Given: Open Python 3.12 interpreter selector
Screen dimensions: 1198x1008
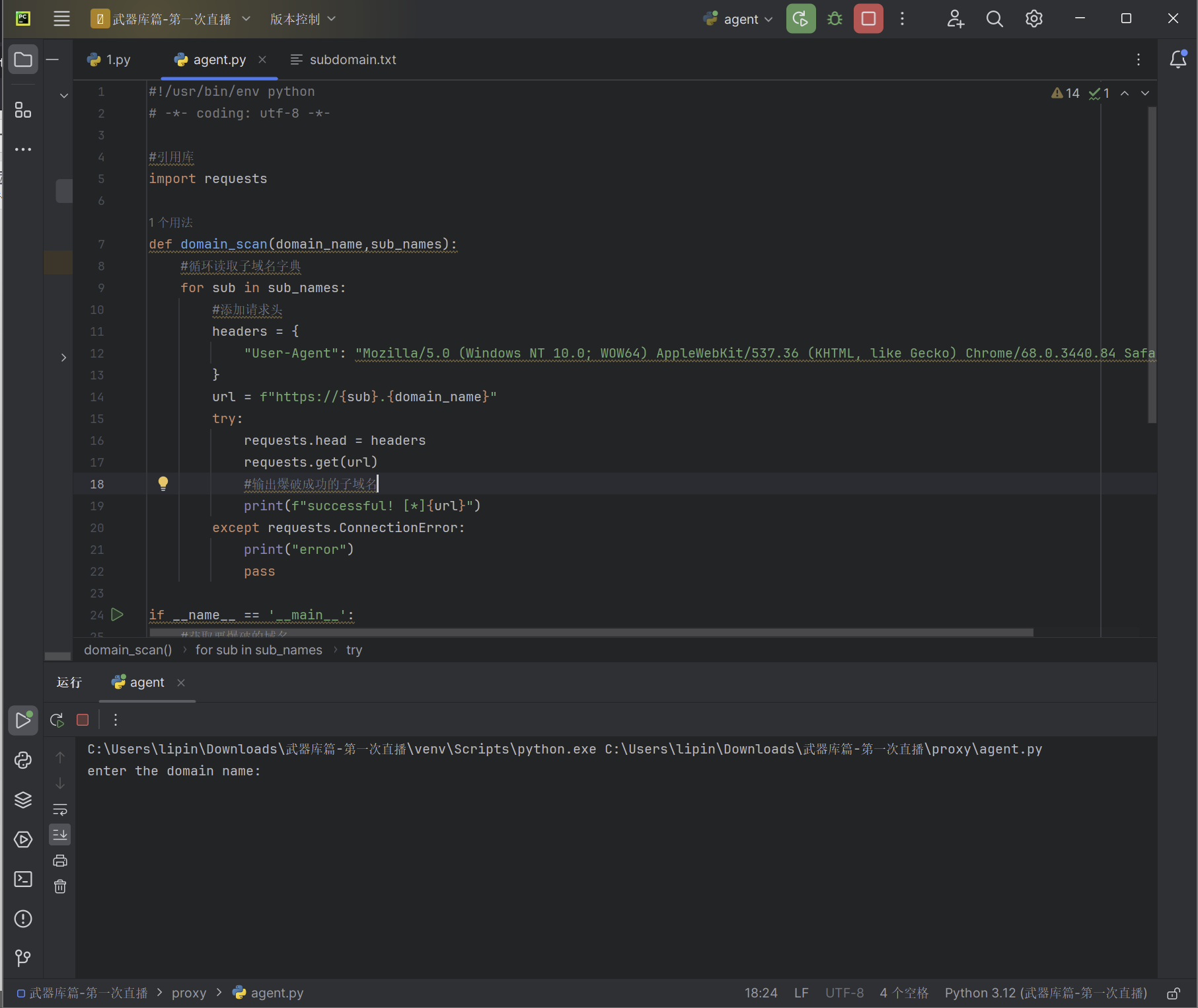Looking at the screenshot, I should [1046, 993].
